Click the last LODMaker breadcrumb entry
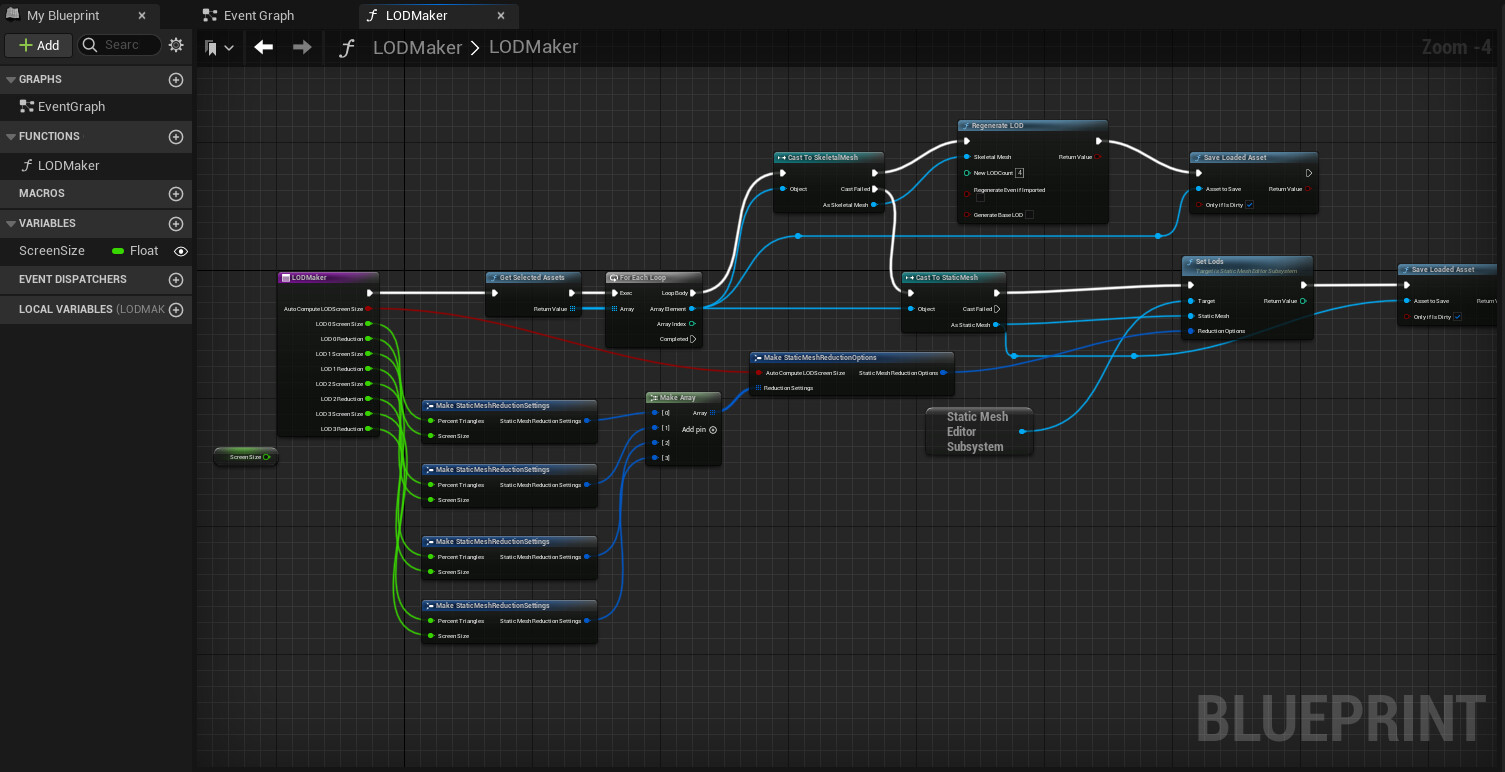 coord(533,47)
